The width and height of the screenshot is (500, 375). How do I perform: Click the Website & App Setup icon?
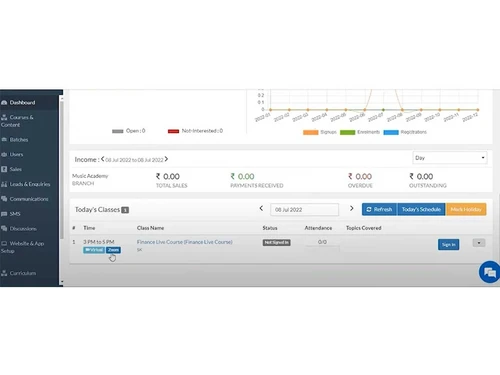[x=4, y=243]
